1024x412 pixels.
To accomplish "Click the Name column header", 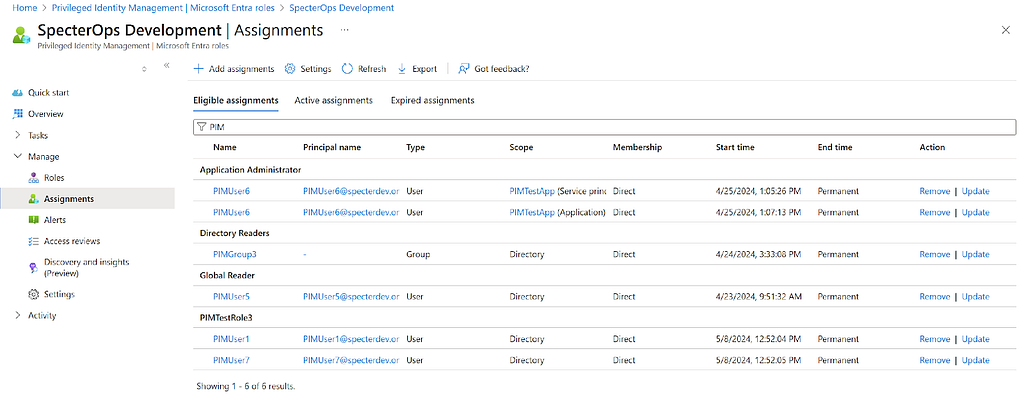I will [x=225, y=148].
